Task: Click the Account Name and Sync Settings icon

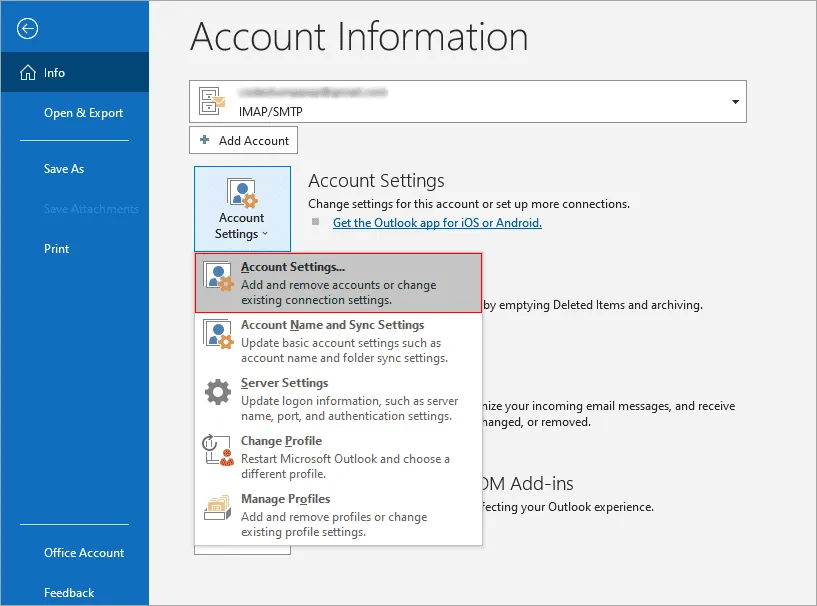Action: point(218,334)
